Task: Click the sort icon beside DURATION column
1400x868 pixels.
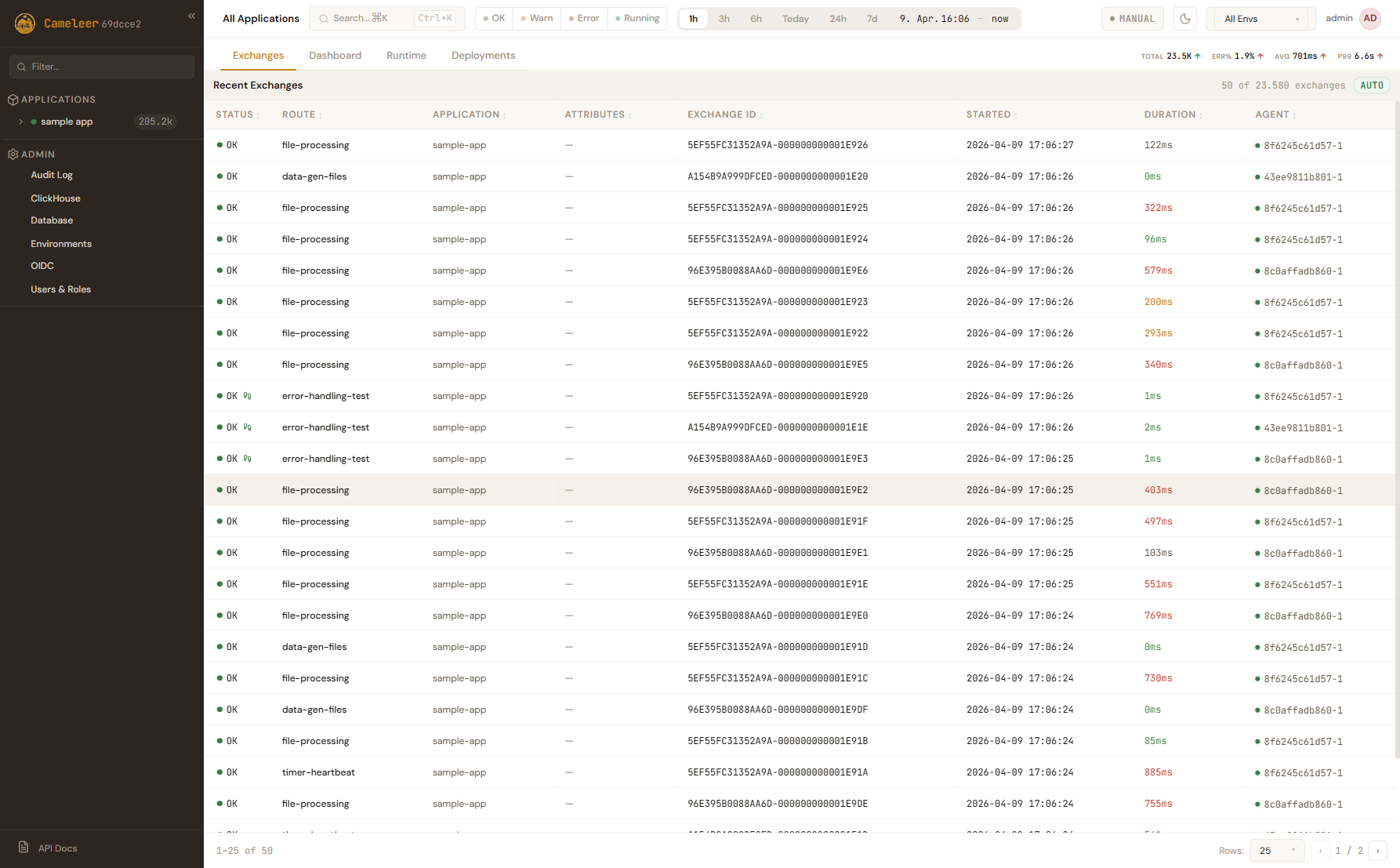Action: point(1201,115)
